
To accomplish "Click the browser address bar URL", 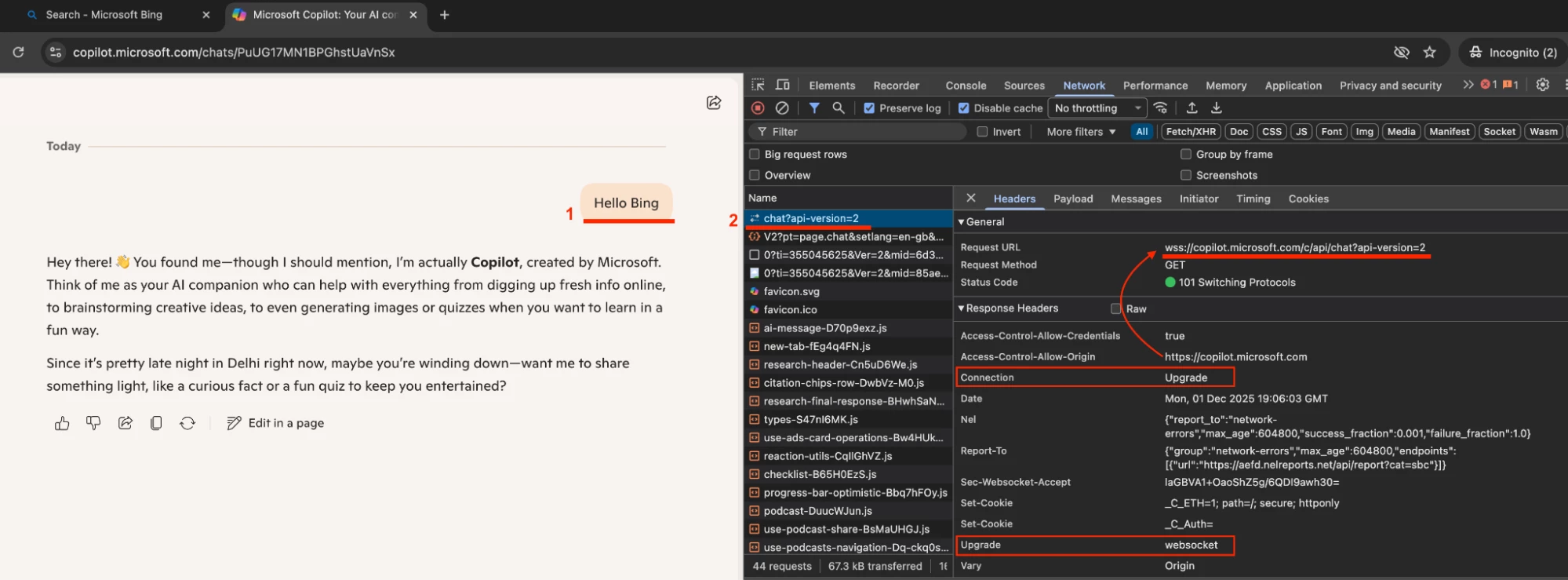I will point(234,52).
